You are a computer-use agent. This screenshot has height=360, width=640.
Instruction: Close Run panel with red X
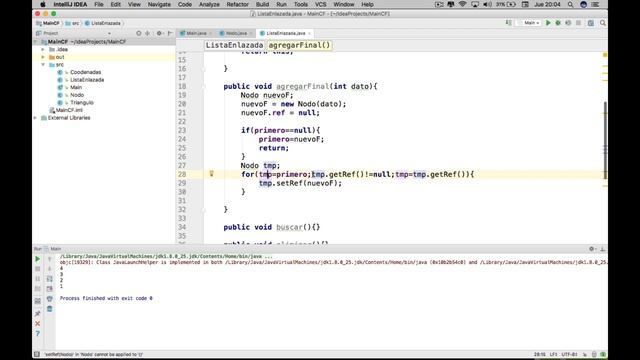(38, 324)
